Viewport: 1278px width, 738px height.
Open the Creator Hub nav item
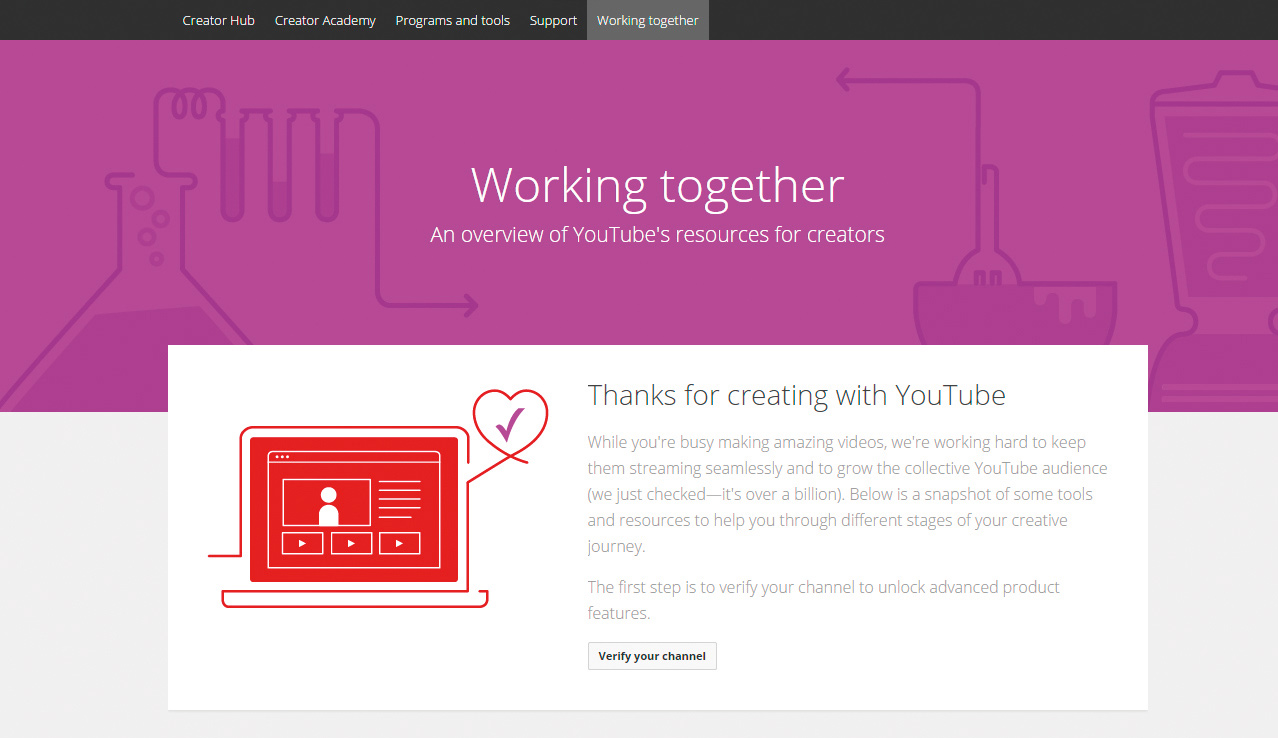[218, 20]
